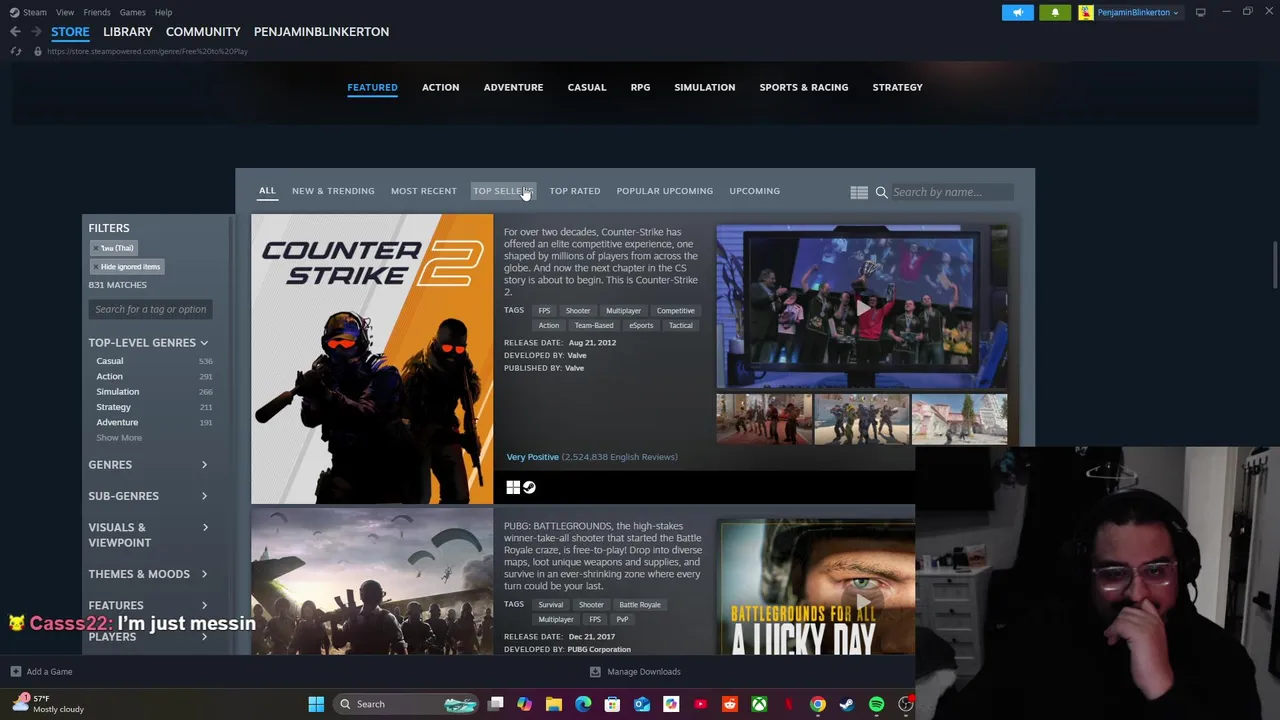Switch to list view layout icon
1280x720 pixels.
(x=859, y=192)
